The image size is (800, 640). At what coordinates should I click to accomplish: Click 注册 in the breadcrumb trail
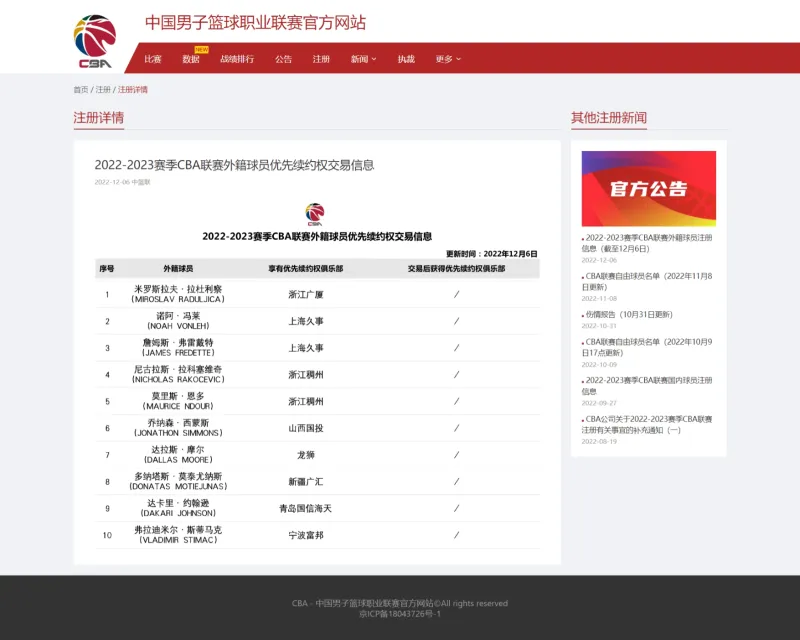103,90
